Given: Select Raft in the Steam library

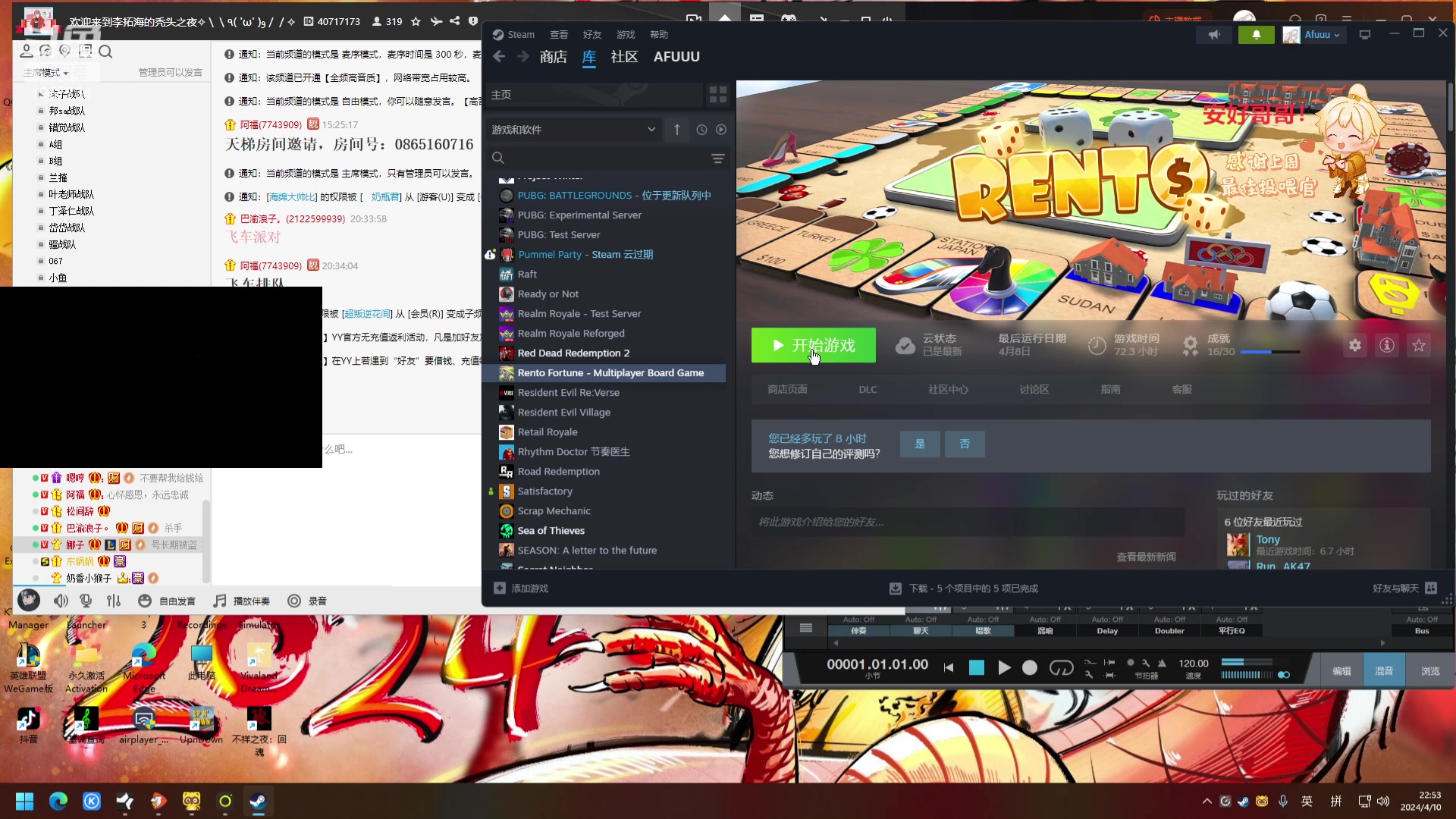Looking at the screenshot, I should pyautogui.click(x=527, y=275).
